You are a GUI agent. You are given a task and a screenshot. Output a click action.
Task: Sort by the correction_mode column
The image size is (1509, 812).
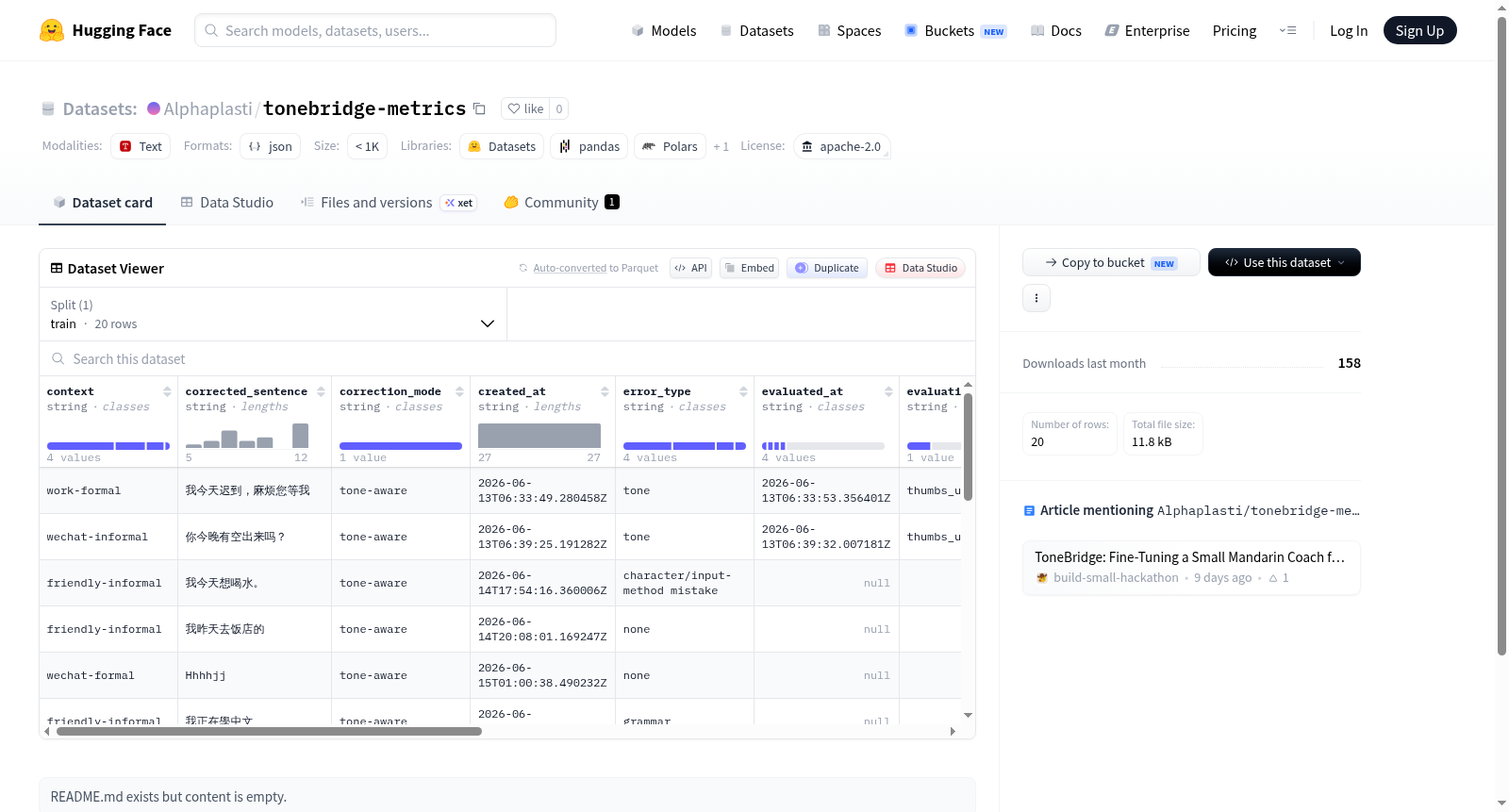click(x=459, y=391)
